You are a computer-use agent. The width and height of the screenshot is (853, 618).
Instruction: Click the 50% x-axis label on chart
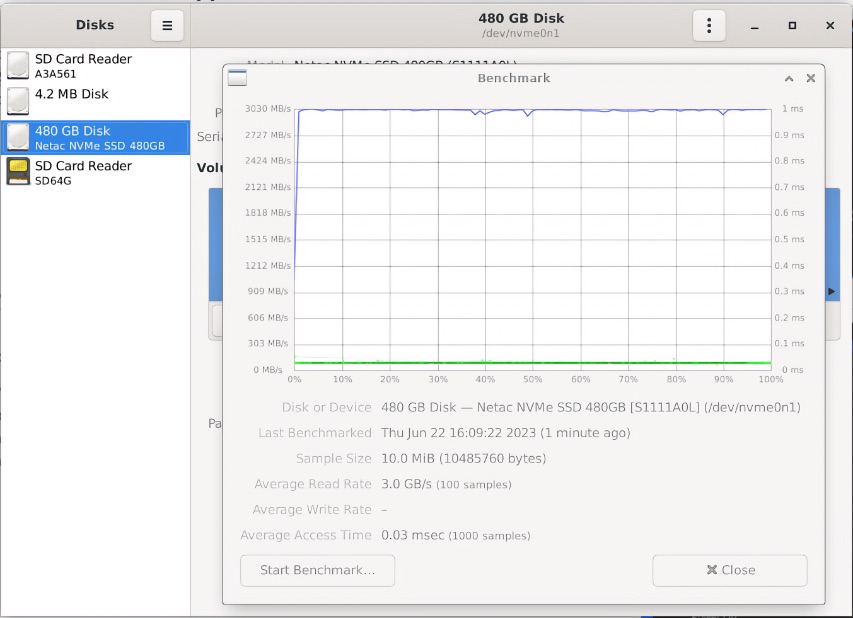533,379
